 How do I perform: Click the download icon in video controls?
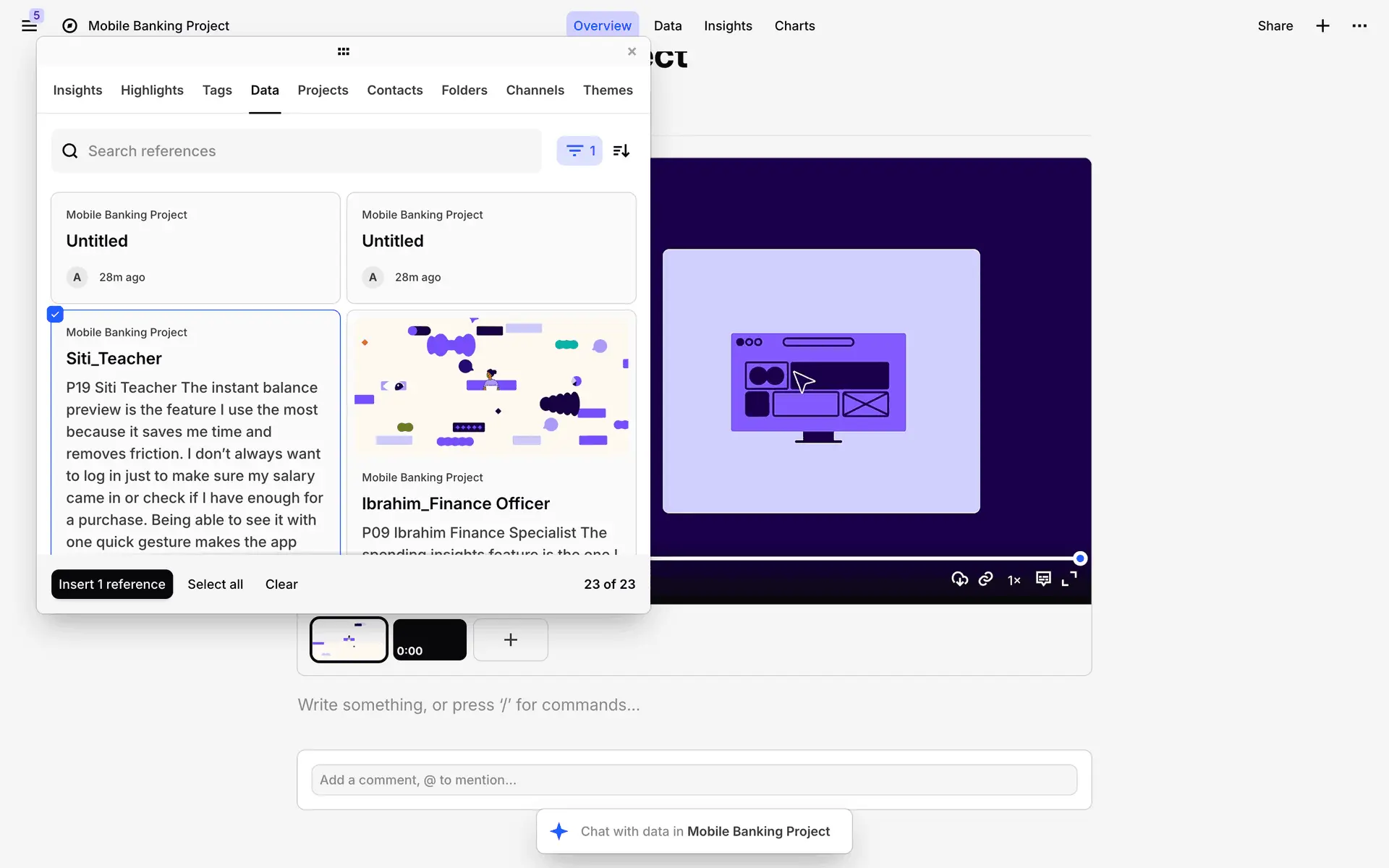coord(959,579)
